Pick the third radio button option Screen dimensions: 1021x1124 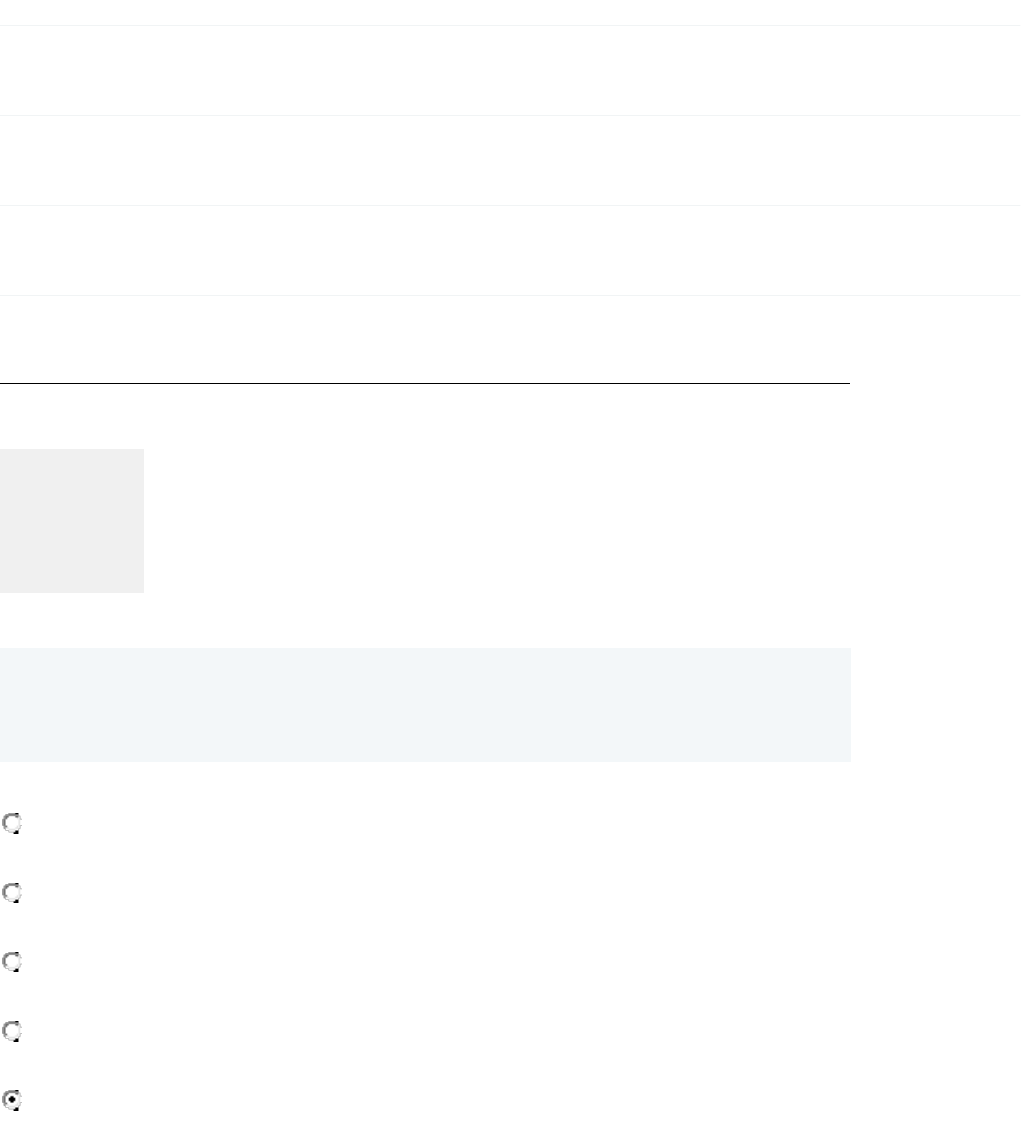[x=12, y=962]
